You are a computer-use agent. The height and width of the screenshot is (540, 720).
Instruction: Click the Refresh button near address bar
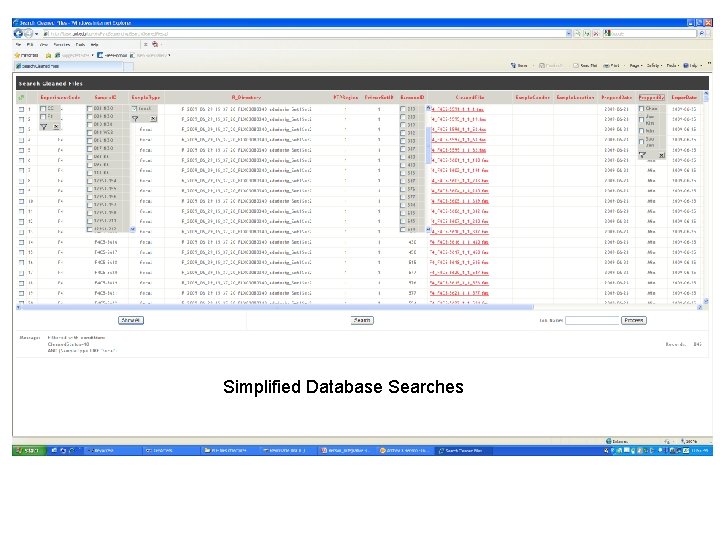coord(586,34)
